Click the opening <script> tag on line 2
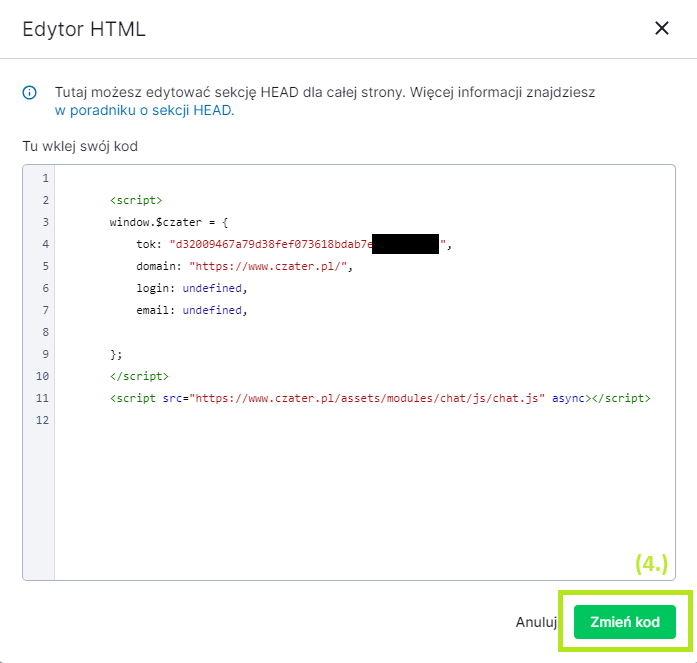697x663 pixels. (136, 200)
